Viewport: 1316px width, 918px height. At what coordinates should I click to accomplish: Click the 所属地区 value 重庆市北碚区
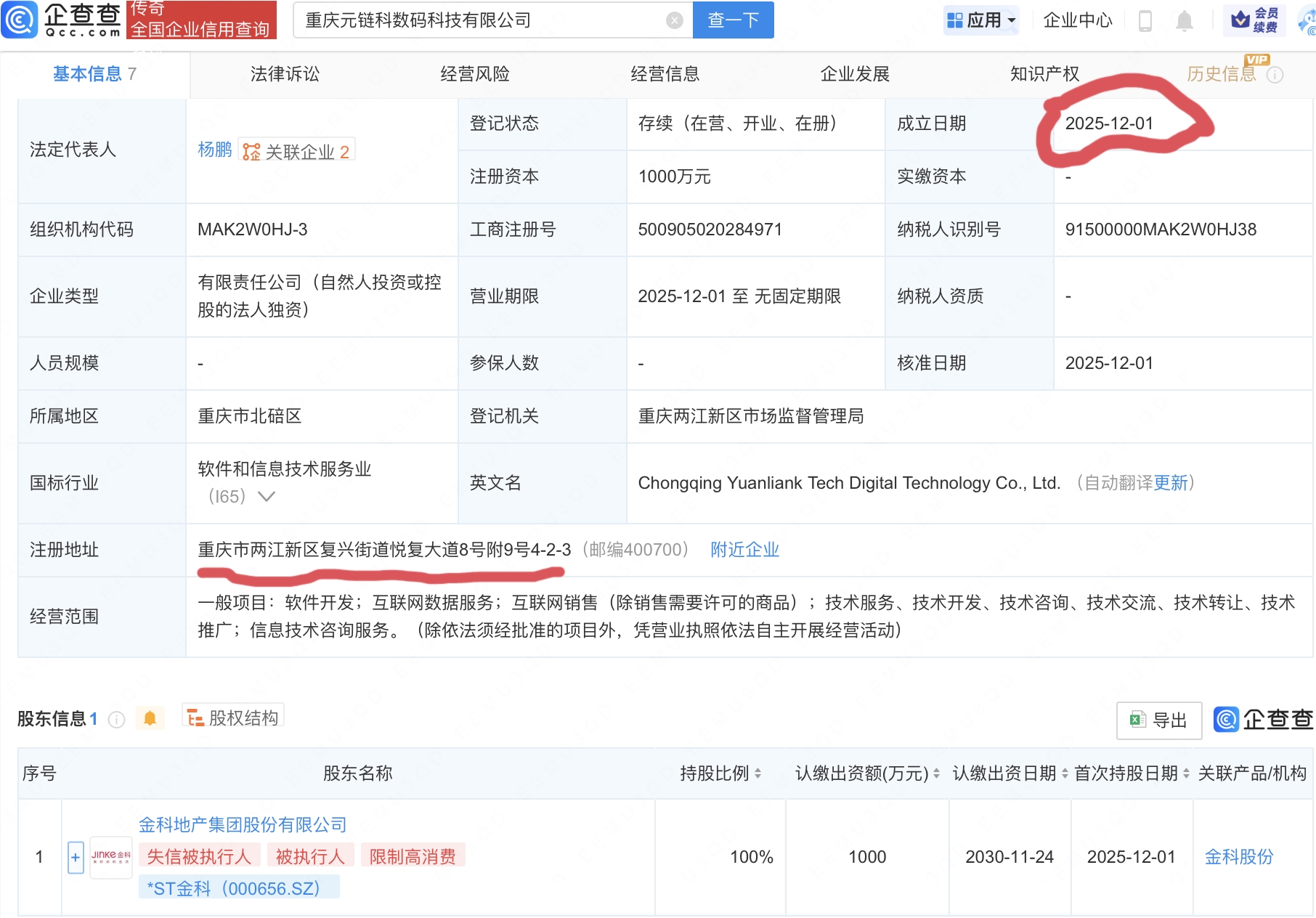250,416
